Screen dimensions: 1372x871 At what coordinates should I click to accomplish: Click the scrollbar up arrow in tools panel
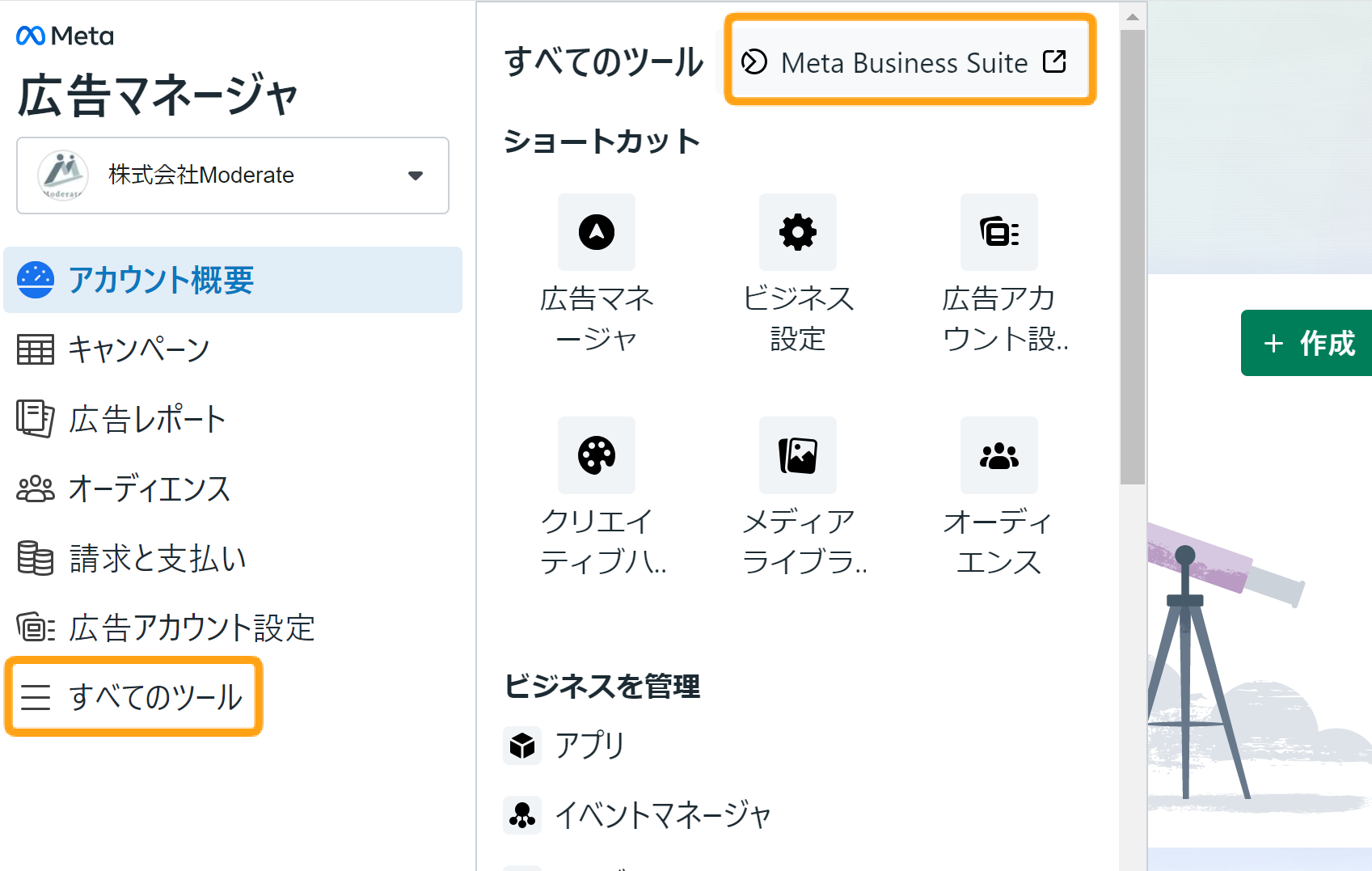pos(1133,17)
